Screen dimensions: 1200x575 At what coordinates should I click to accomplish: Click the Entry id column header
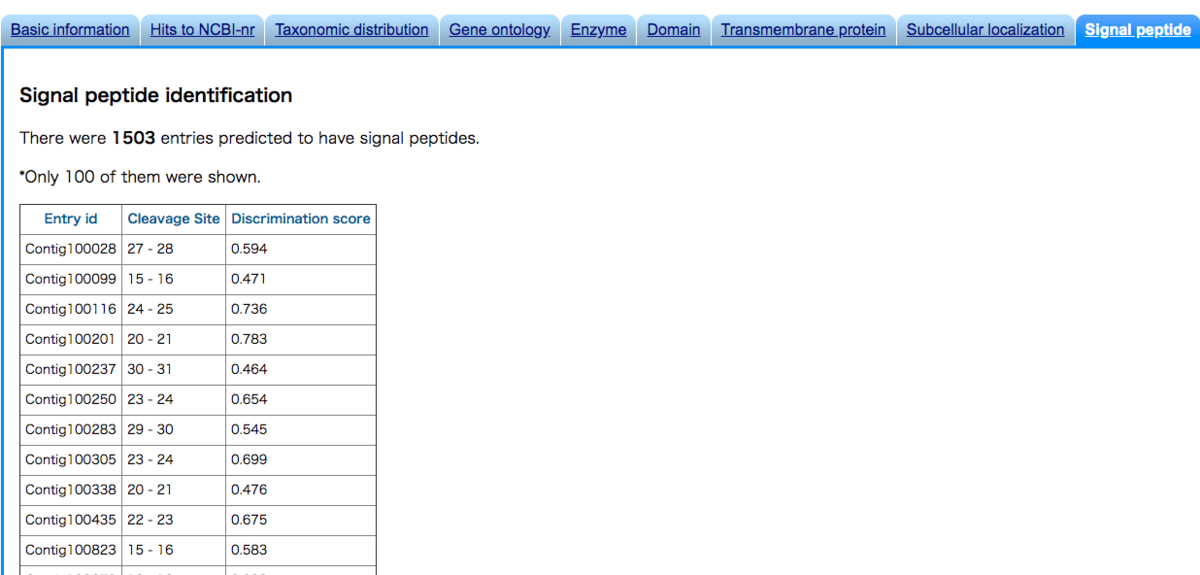click(x=71, y=219)
